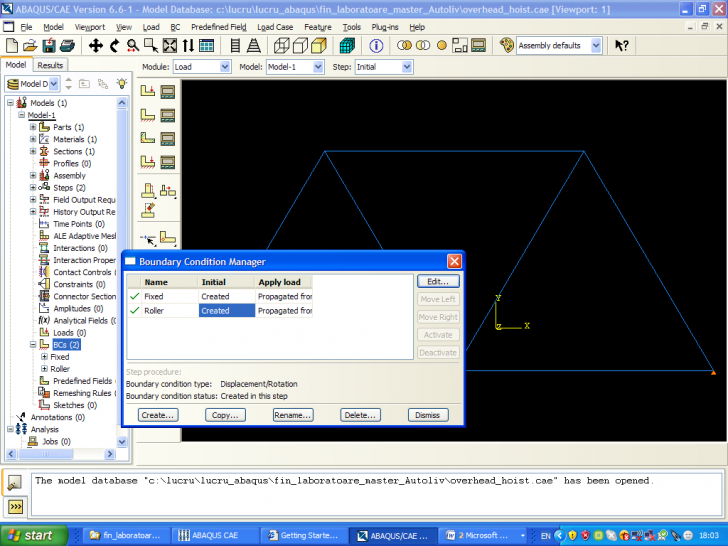Select Roller Initial step Created cell
The width and height of the screenshot is (728, 546).
pyautogui.click(x=226, y=311)
